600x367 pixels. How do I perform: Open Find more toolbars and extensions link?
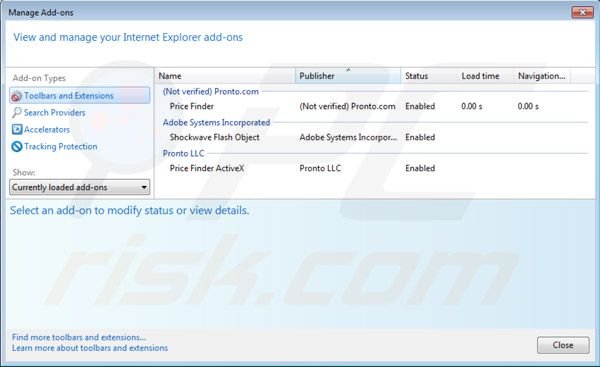[x=79, y=337]
